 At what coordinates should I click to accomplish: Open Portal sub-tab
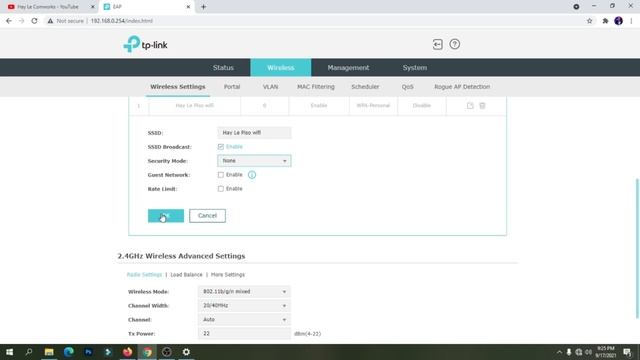tap(232, 87)
